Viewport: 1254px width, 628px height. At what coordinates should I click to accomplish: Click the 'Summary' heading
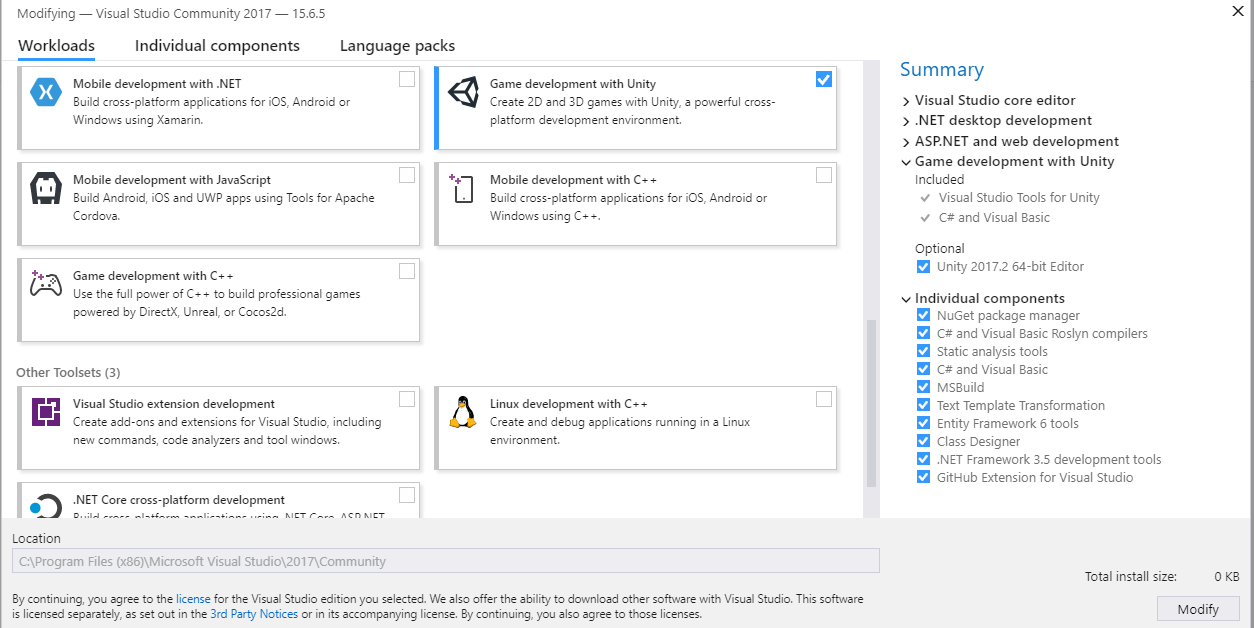942,70
